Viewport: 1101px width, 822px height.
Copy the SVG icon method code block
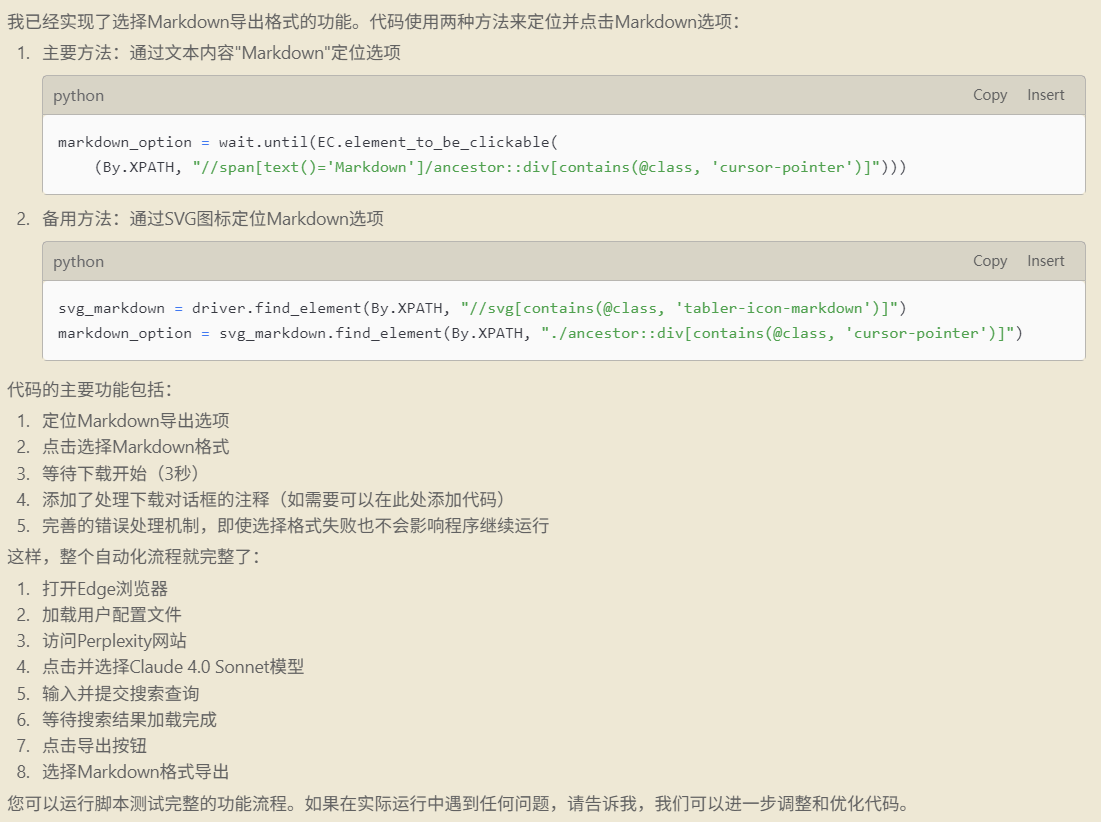pos(989,261)
